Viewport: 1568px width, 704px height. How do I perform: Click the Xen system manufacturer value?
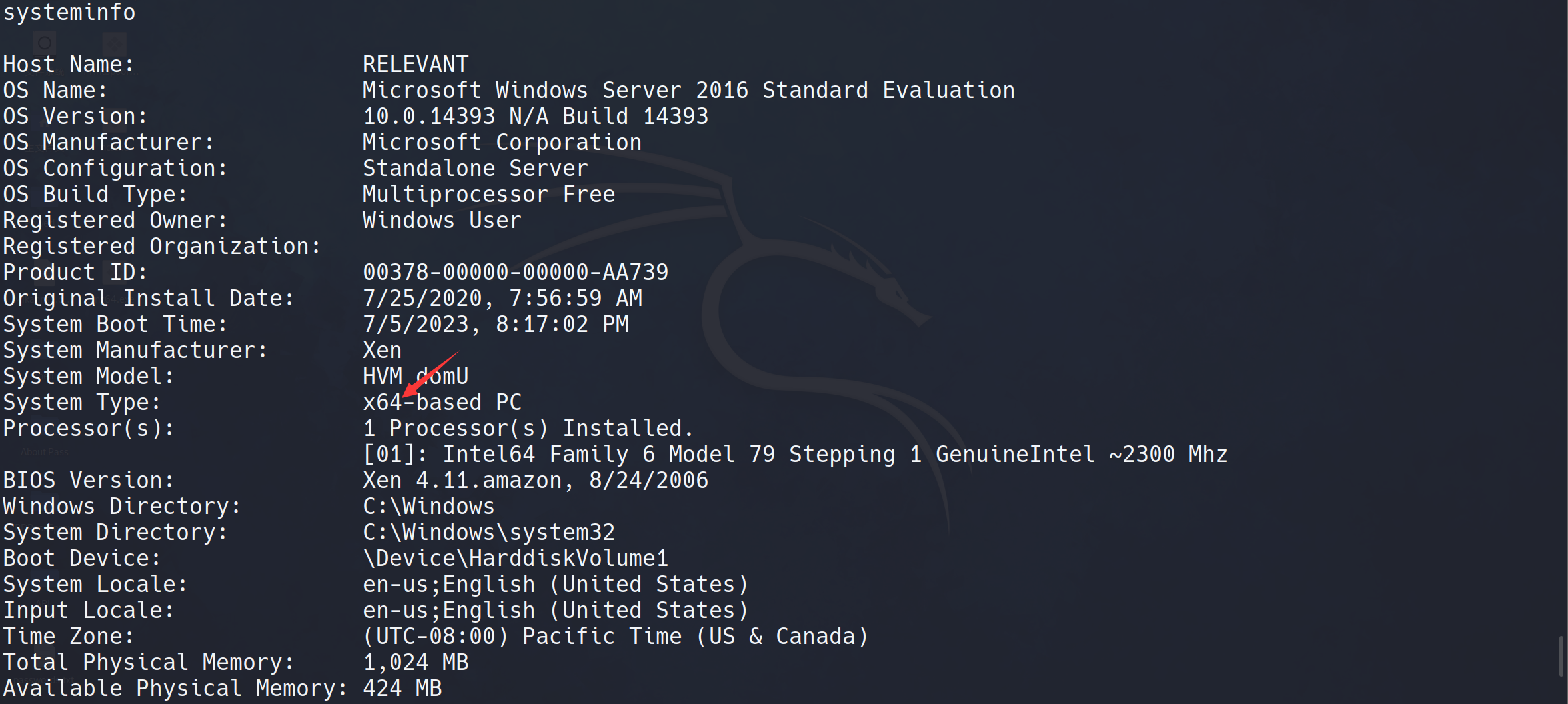coord(382,350)
